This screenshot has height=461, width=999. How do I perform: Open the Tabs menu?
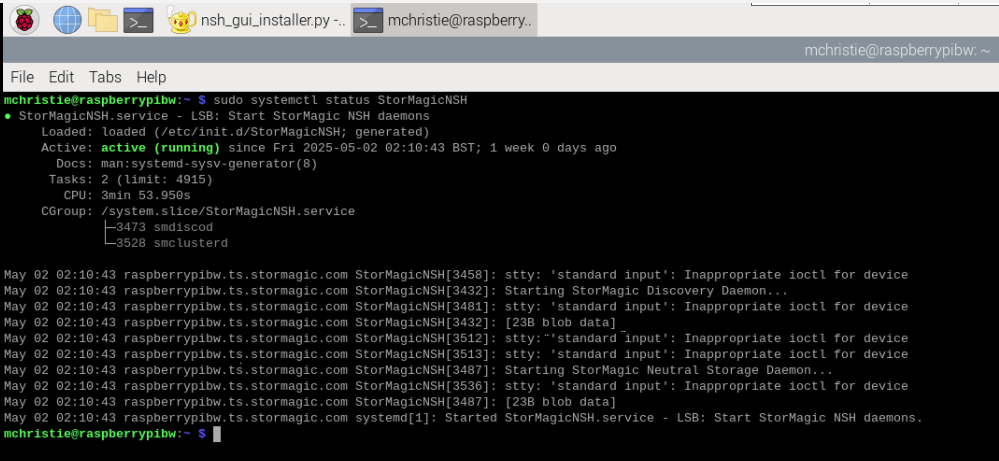(105, 77)
